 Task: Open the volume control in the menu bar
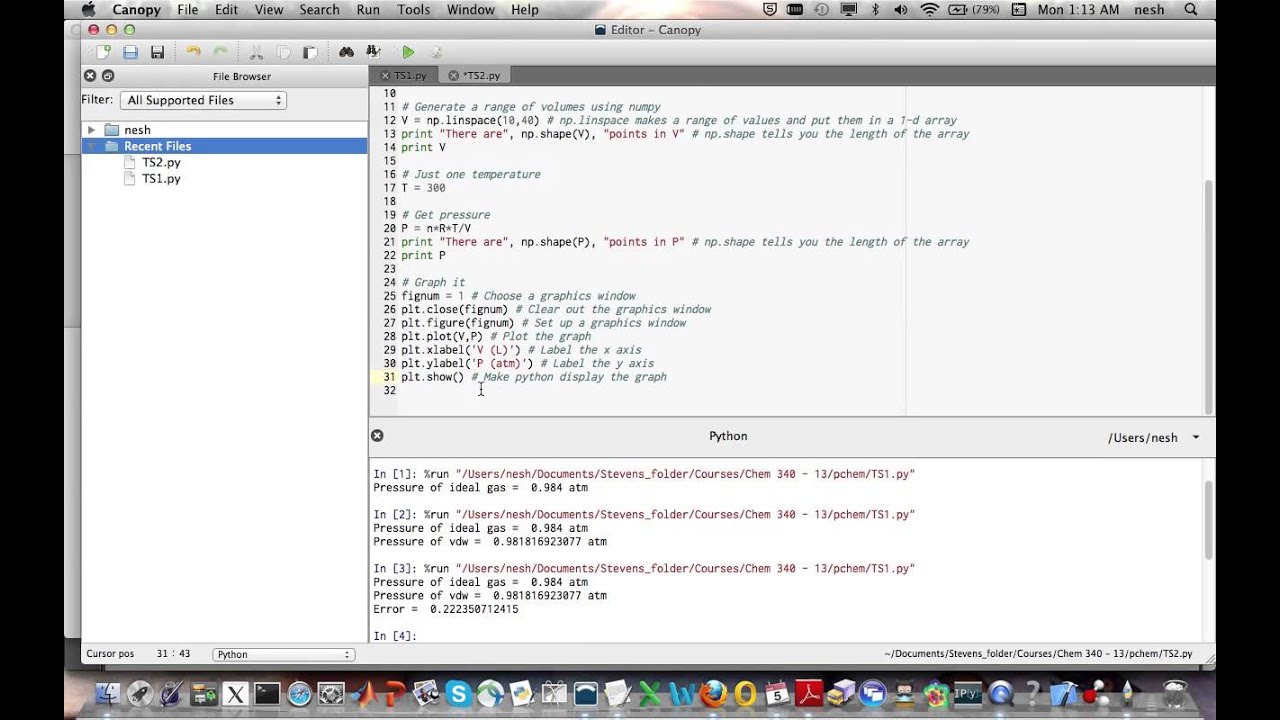[902, 10]
